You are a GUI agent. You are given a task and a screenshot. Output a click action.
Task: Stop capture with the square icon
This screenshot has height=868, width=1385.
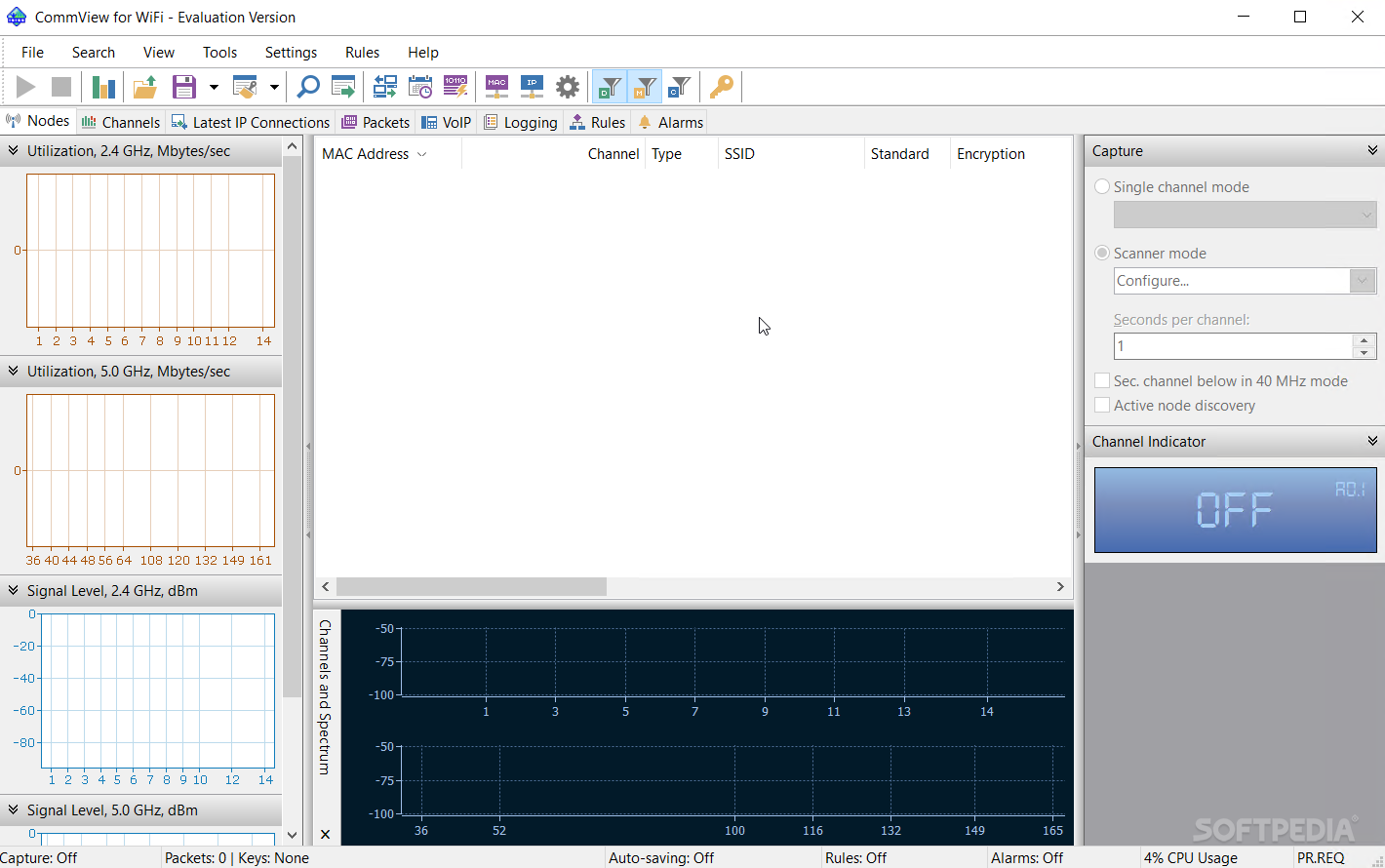(x=61, y=87)
